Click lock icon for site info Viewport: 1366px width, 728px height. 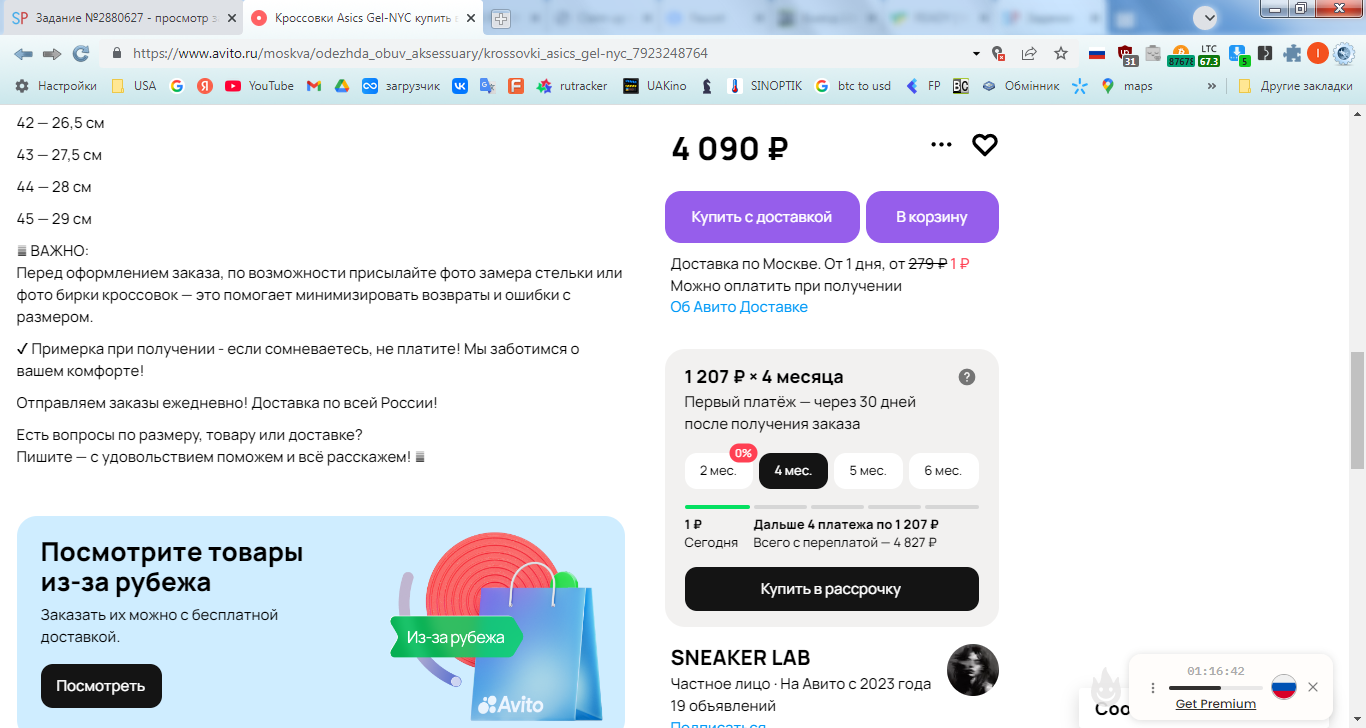(117, 53)
